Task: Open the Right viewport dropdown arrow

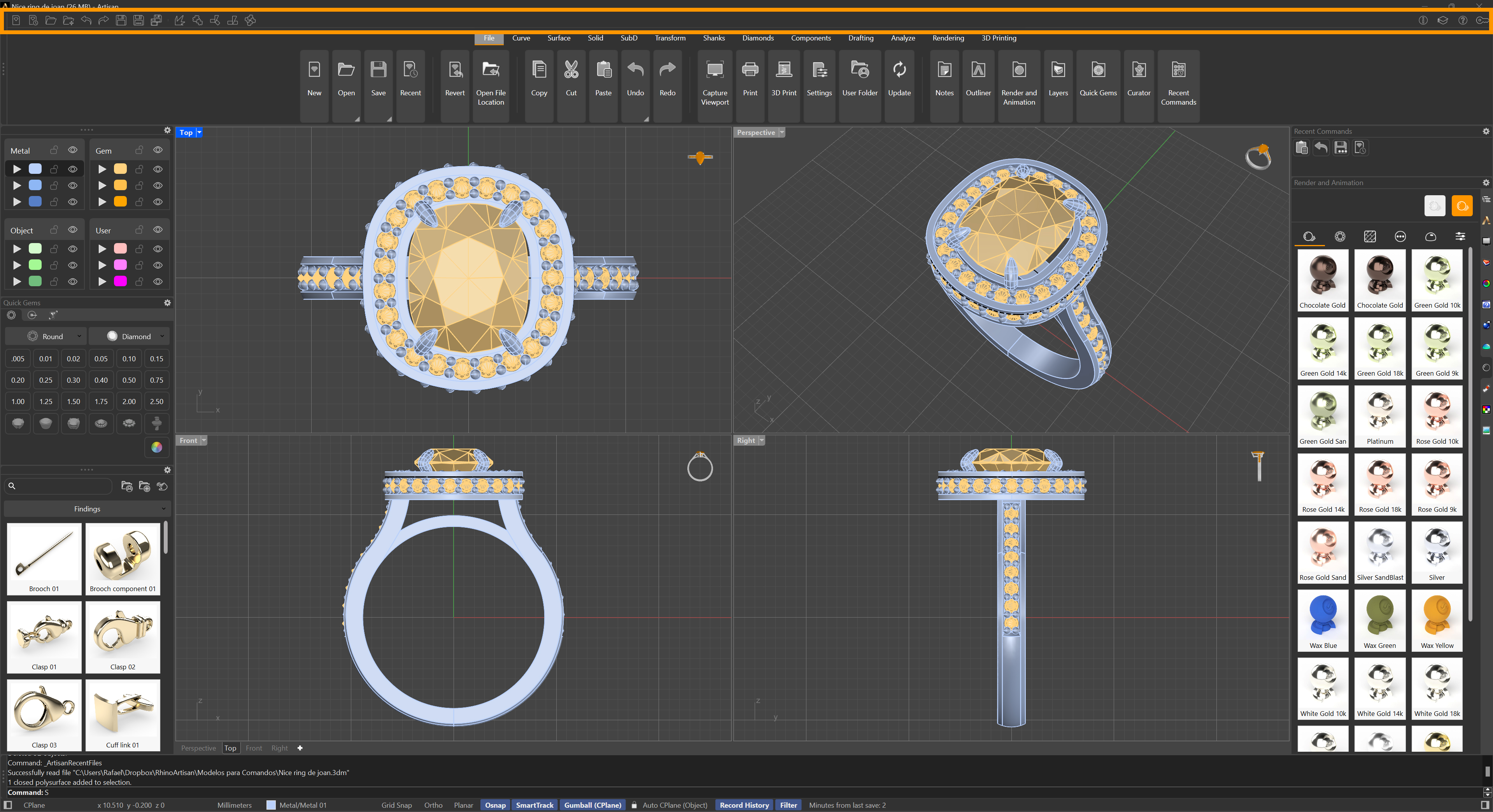Action: (762, 441)
